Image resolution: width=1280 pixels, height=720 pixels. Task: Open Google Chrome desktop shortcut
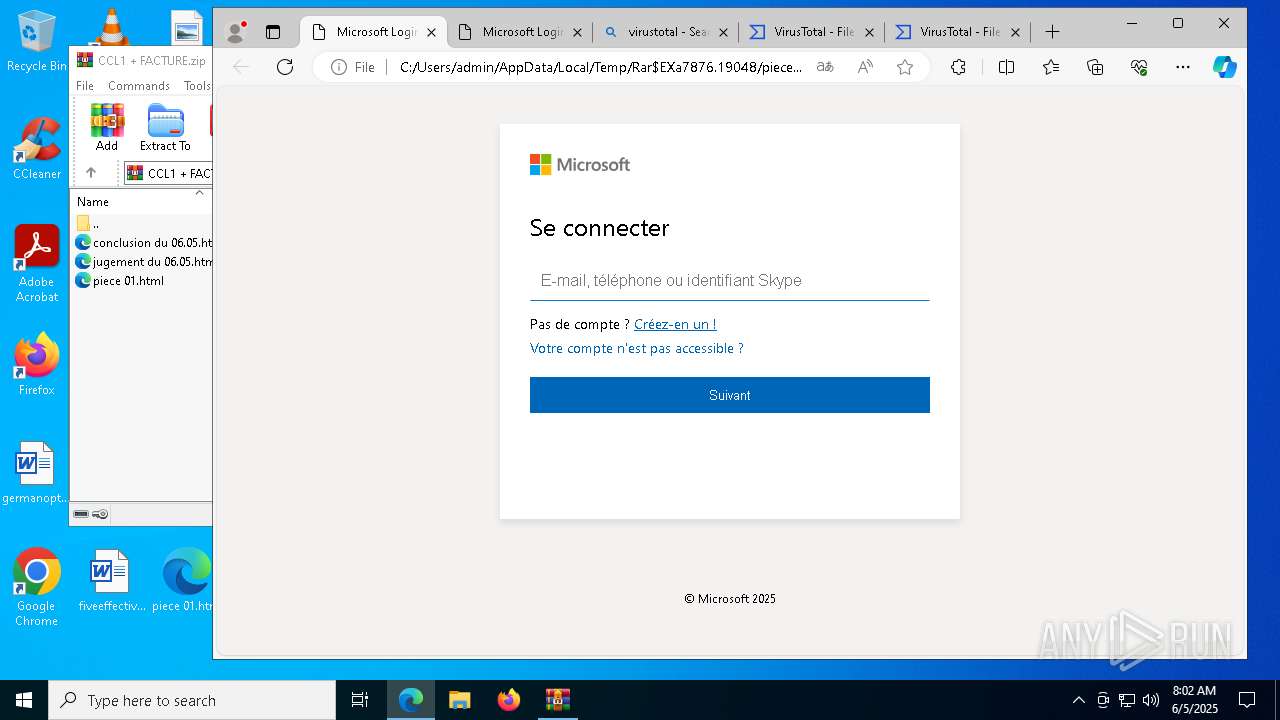click(x=37, y=587)
